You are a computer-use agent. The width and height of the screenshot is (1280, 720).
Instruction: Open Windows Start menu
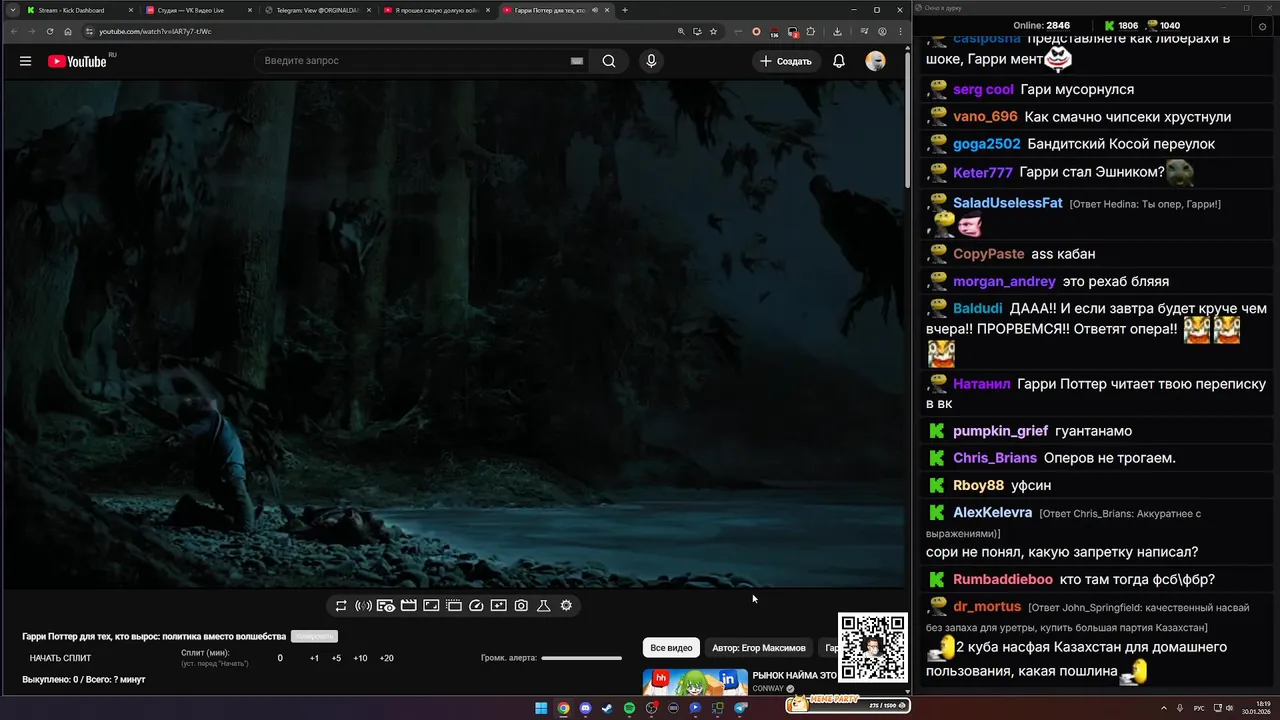point(541,708)
